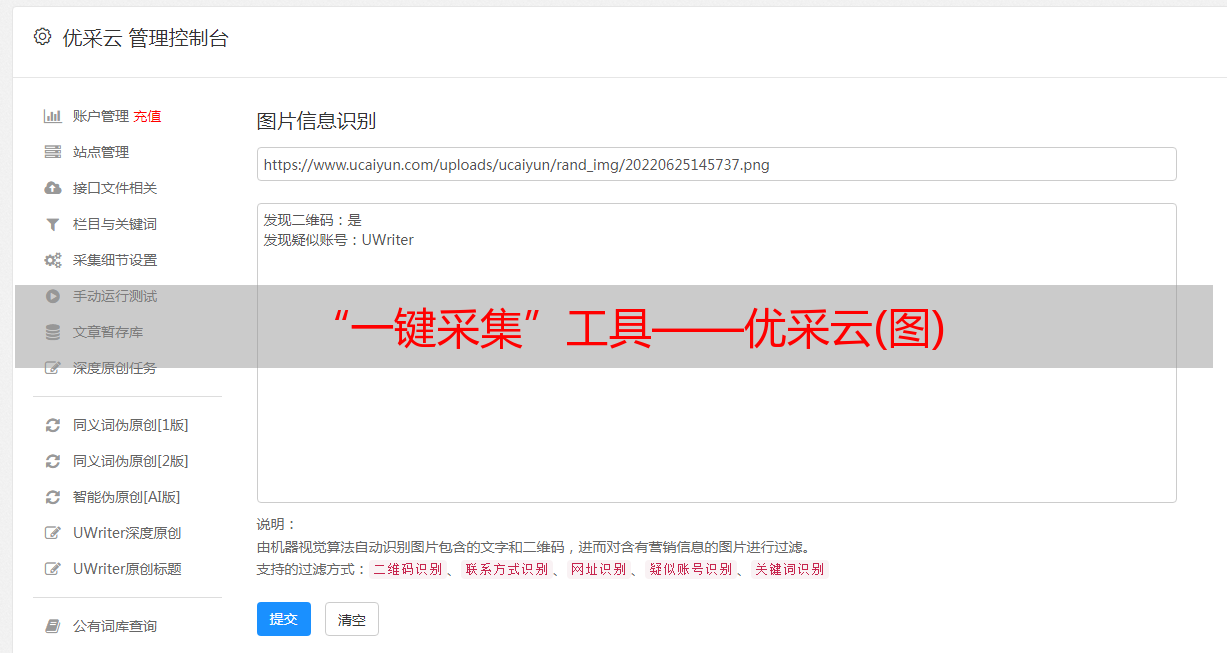Click the image URL input field
The height and width of the screenshot is (653, 1227).
click(716, 164)
